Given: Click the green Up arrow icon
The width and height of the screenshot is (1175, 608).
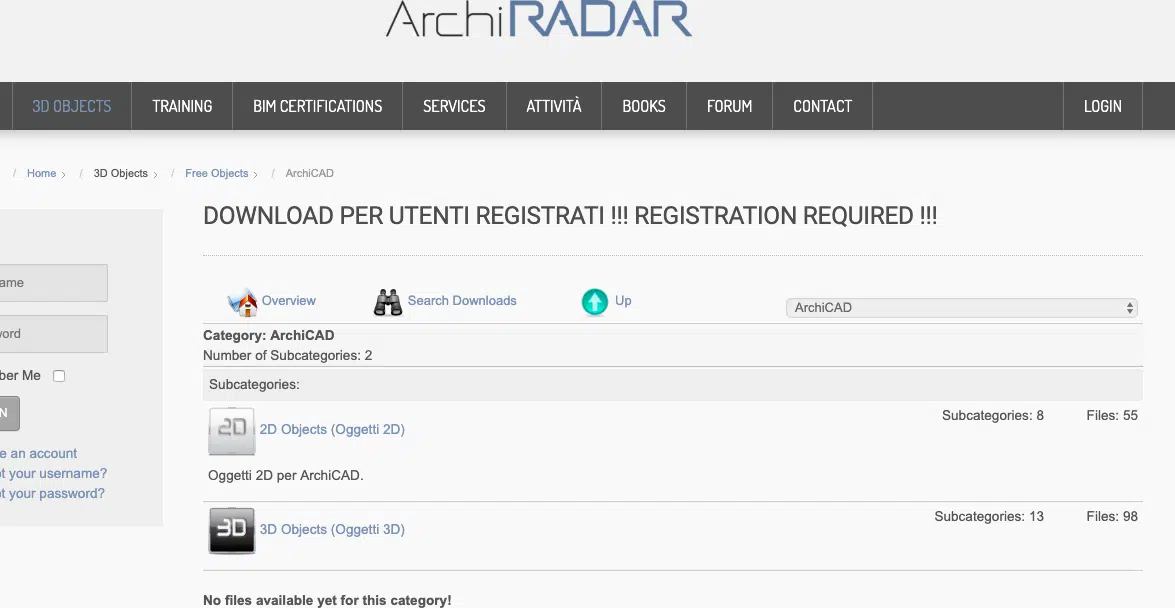Looking at the screenshot, I should (x=595, y=300).
